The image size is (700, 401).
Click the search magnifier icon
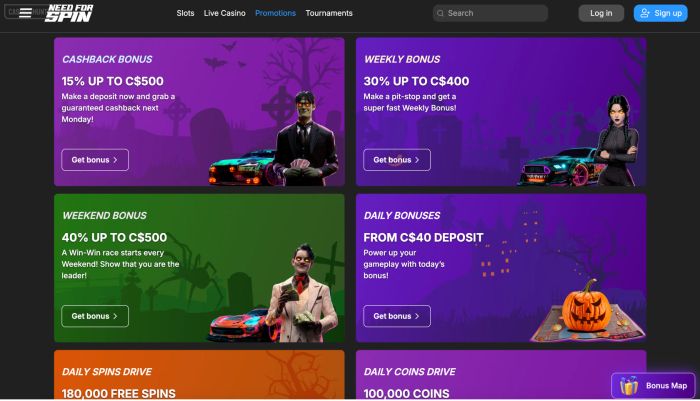(x=440, y=13)
